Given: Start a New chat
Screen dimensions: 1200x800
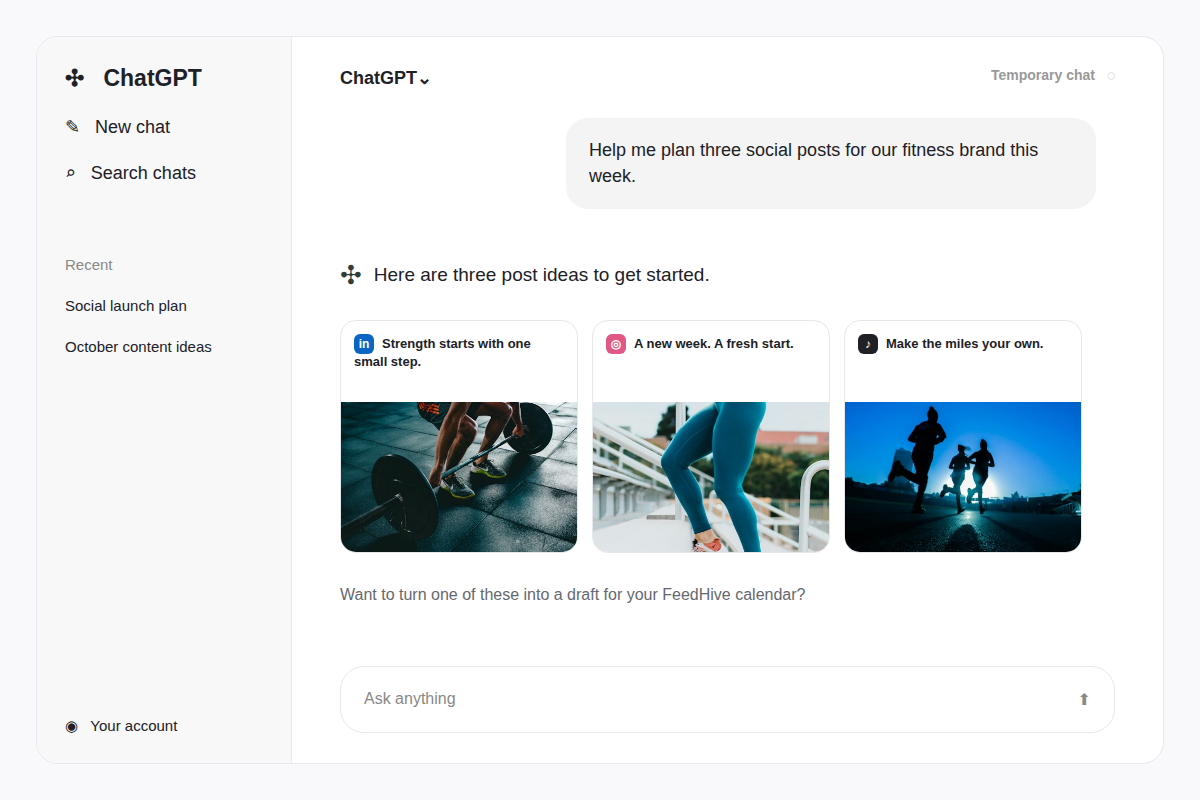Looking at the screenshot, I should [x=118, y=127].
